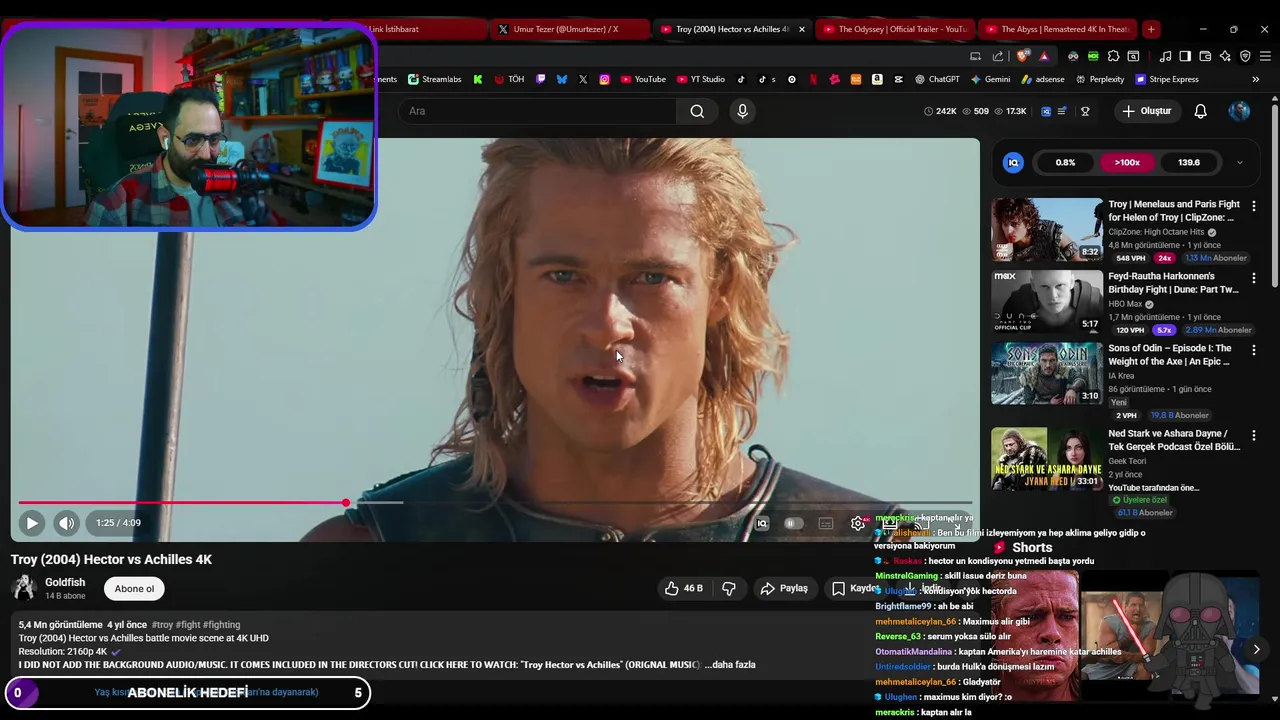Screen dimensions: 1280x720
Task: Subscribe with the Abone ol button
Action: click(134, 588)
